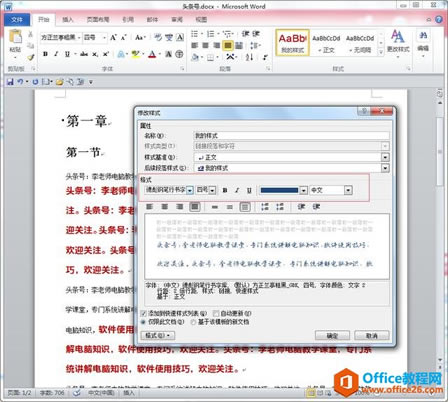Click Cancel (取消) button in dialog
Image resolution: width=448 pixels, height=402 pixels.
(x=372, y=336)
